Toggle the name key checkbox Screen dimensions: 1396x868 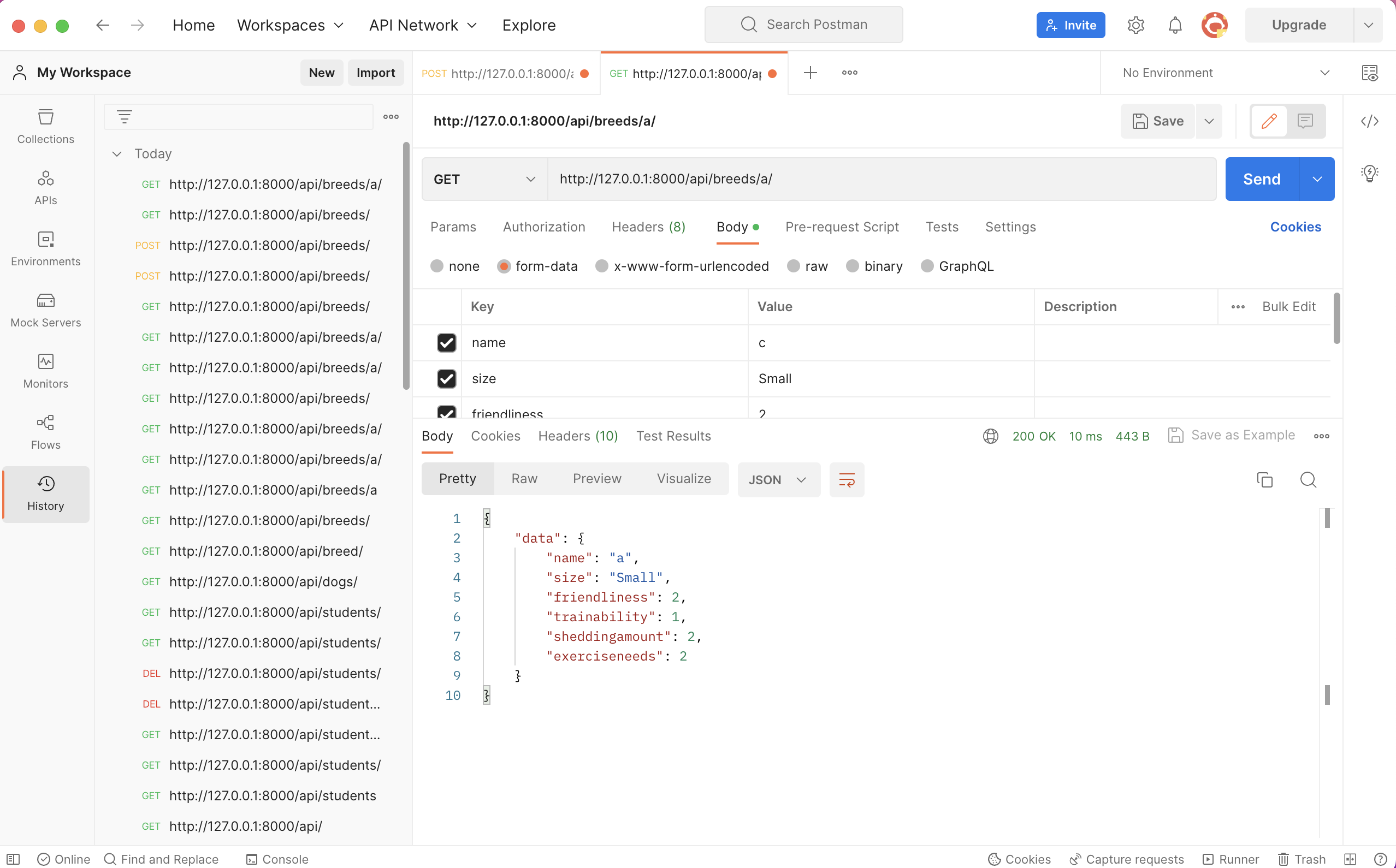[447, 343]
